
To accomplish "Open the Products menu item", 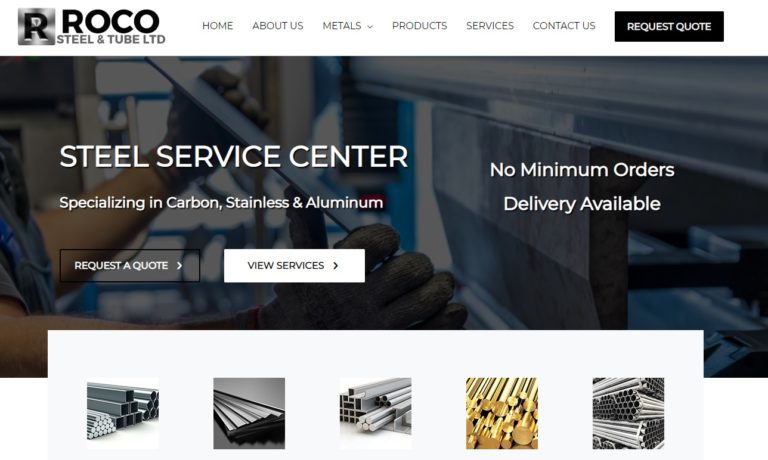I will coord(419,25).
